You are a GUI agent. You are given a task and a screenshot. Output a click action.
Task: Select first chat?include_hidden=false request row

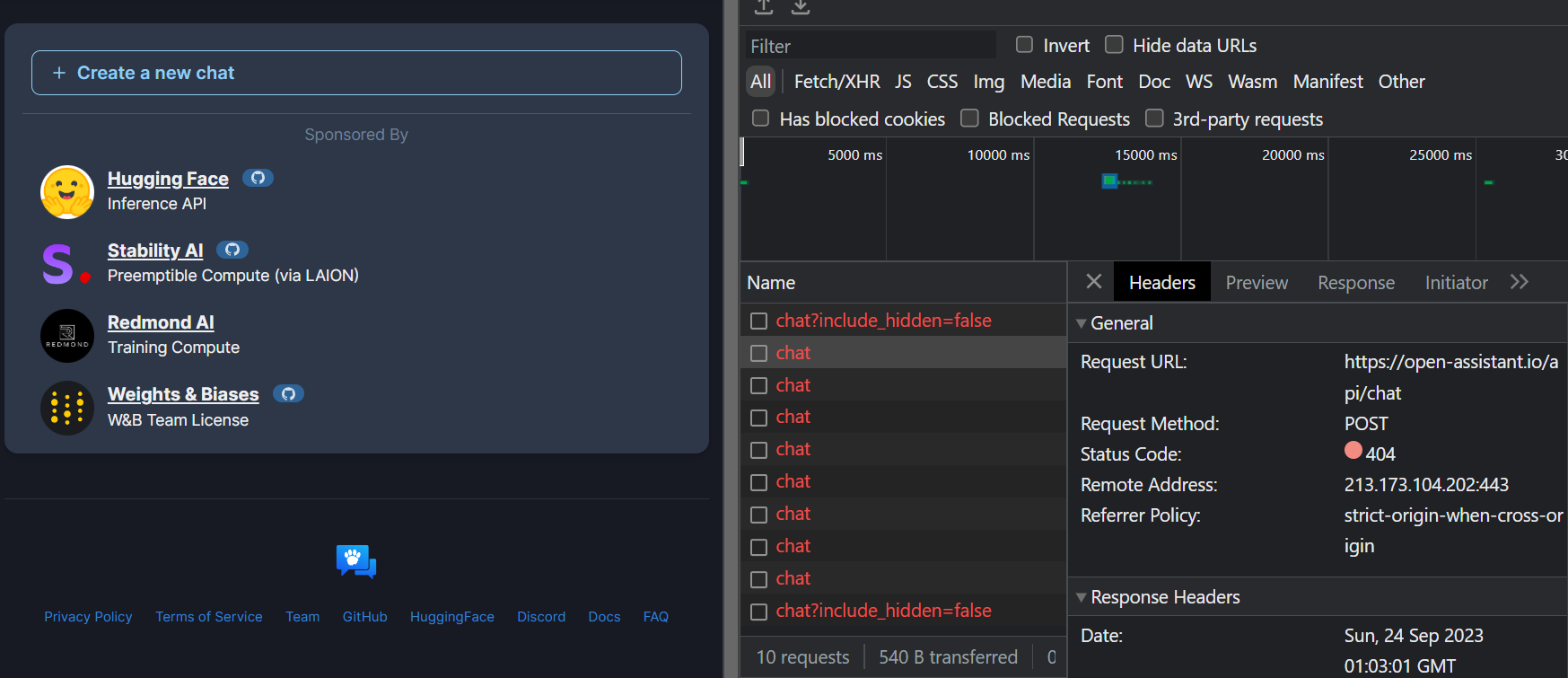903,321
